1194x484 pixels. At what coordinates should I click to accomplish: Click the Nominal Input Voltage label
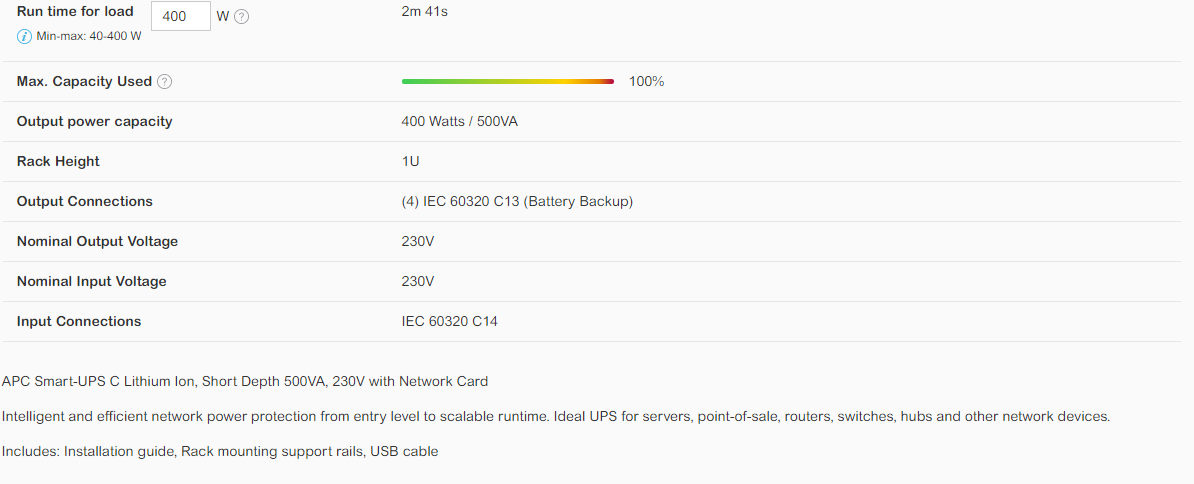click(91, 282)
